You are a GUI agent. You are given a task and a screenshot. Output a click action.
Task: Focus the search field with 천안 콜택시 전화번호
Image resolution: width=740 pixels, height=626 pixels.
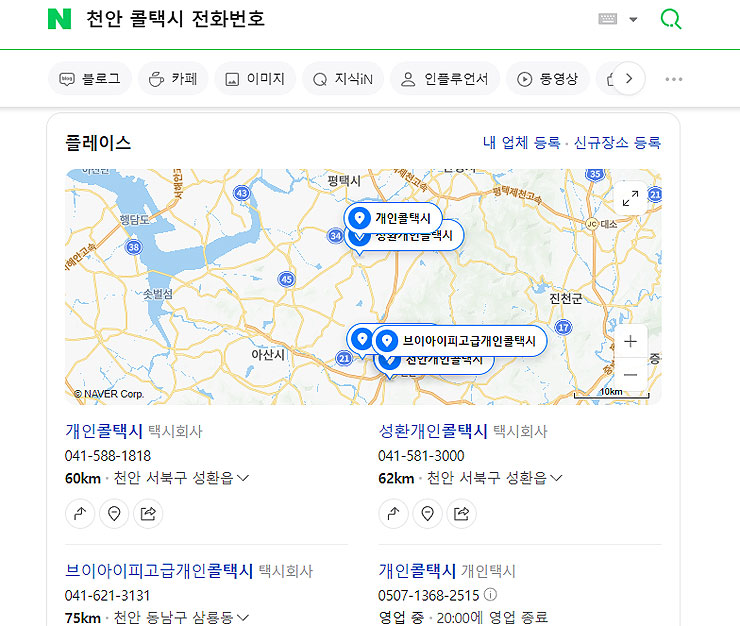176,19
